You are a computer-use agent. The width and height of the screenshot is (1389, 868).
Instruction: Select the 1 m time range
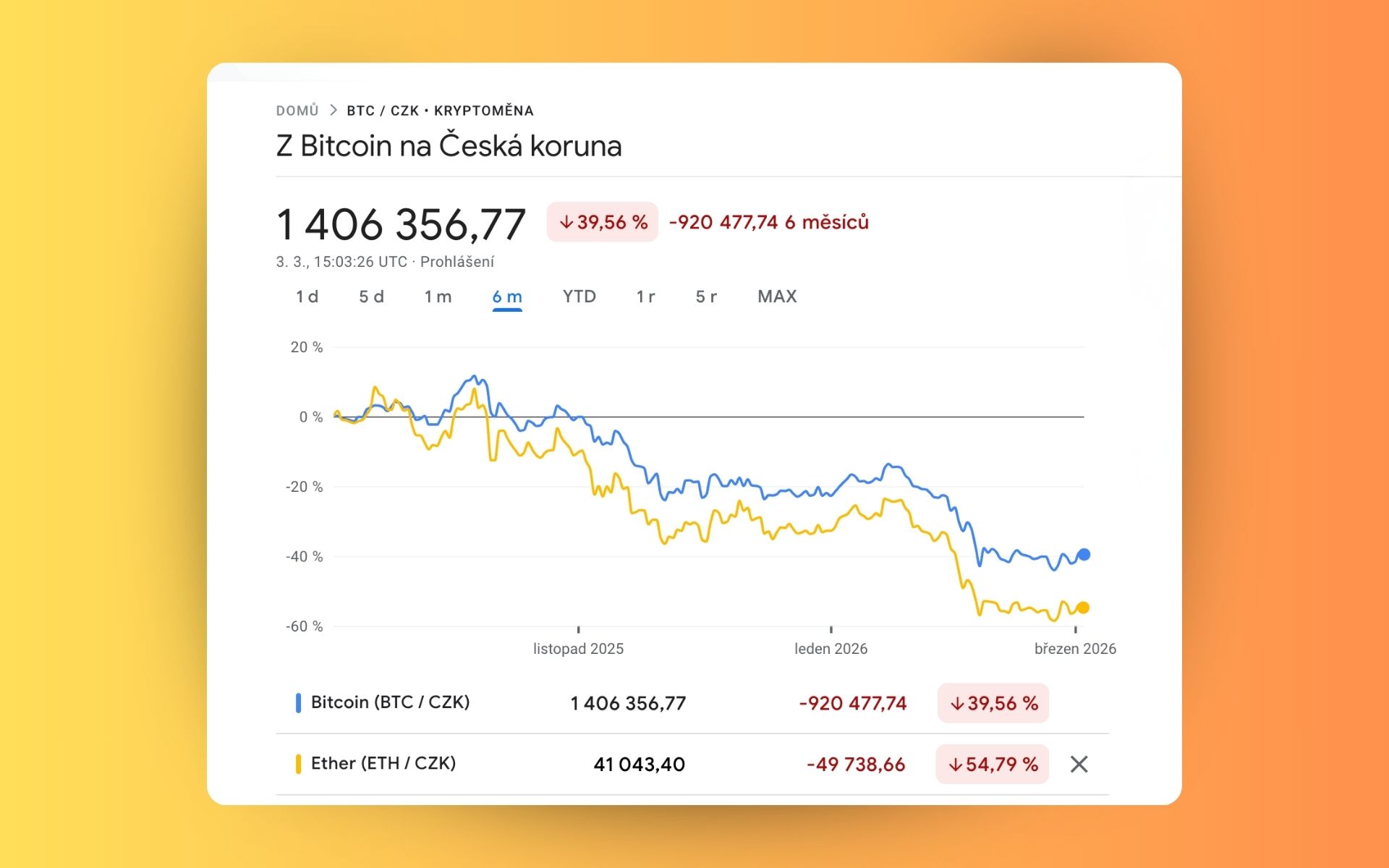[438, 297]
